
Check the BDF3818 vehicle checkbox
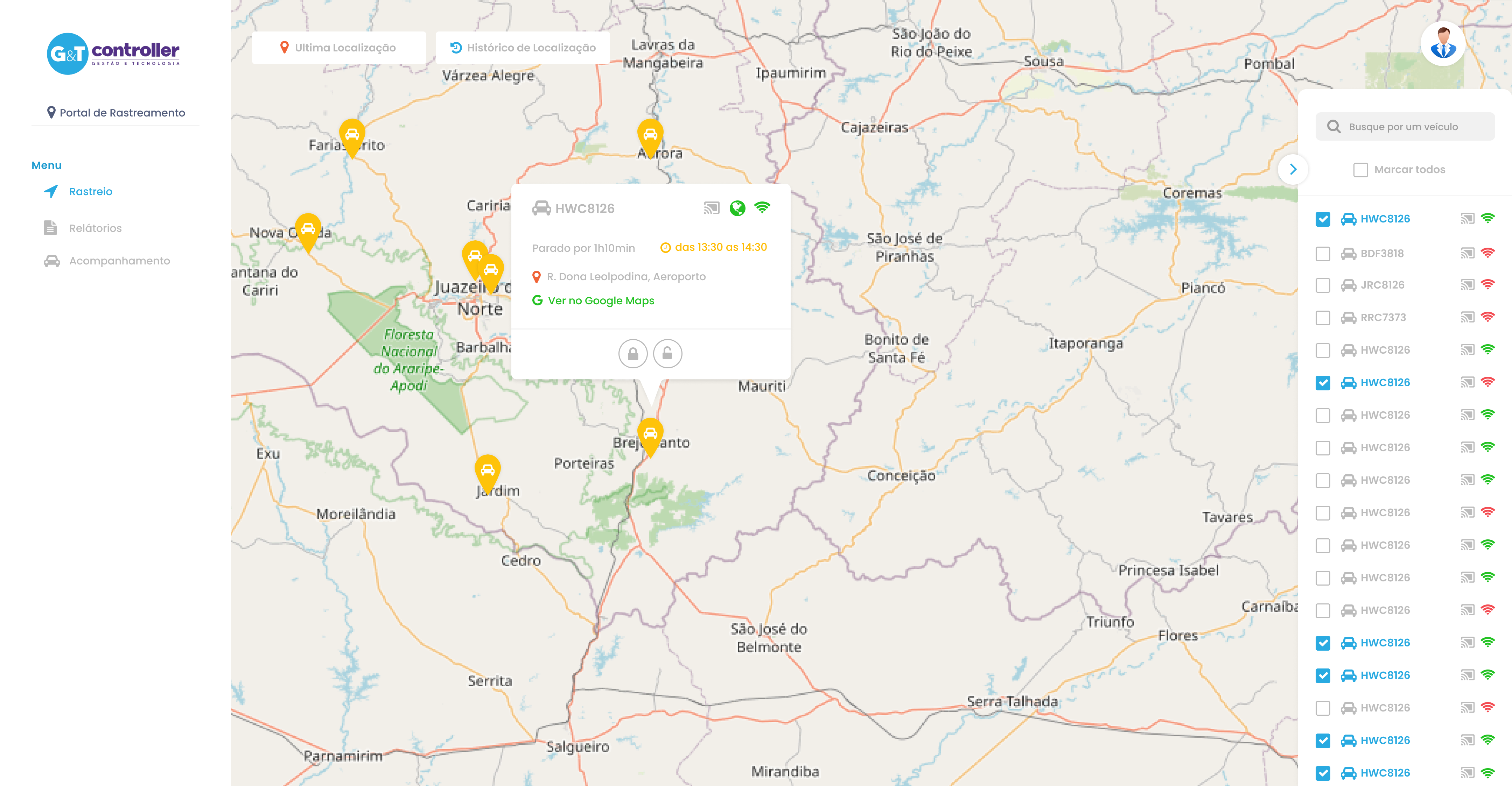point(1322,253)
